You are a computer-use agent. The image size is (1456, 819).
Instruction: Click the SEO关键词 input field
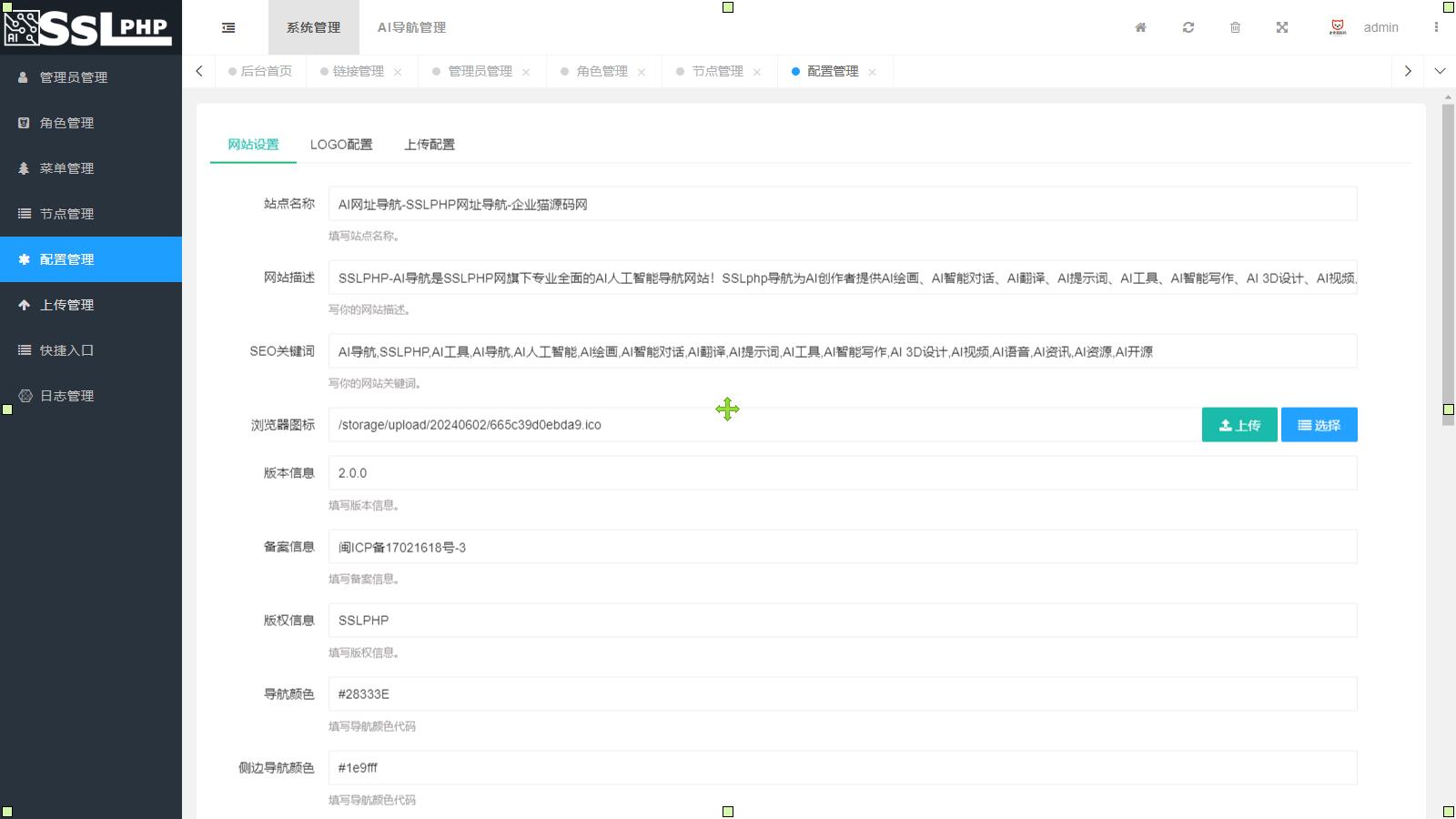coord(843,351)
